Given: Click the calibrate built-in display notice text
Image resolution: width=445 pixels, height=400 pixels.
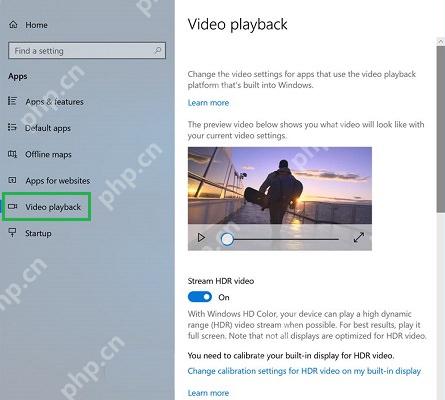Looking at the screenshot, I should (291, 356).
